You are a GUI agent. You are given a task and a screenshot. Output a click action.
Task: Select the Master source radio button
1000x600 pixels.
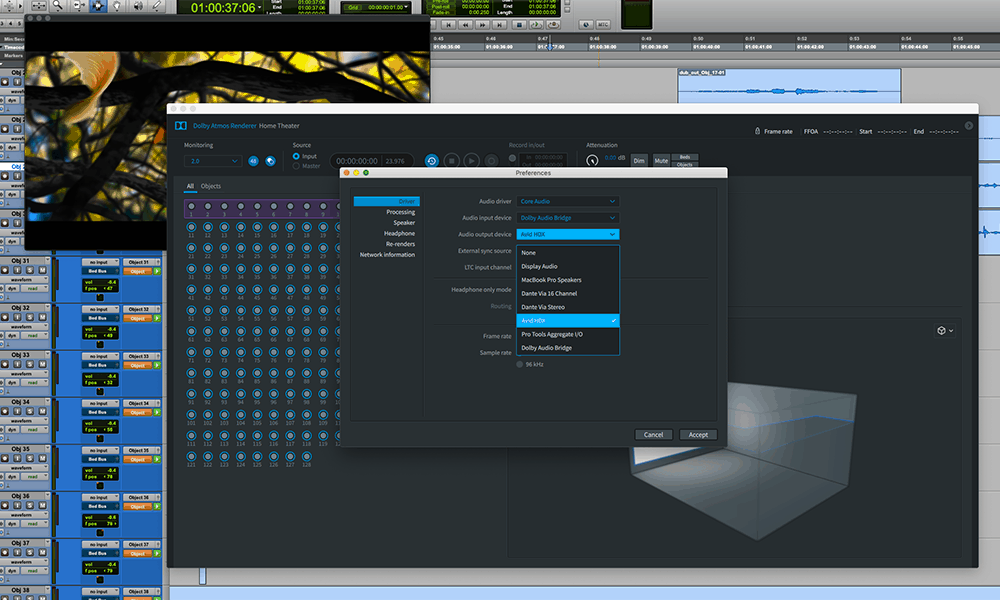pos(296,166)
